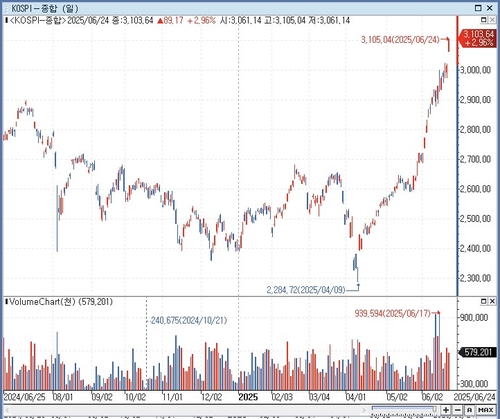Viewport: 500px width, 419px height.
Task: Click the 2024/06/25 start date label
Action: tap(24, 397)
